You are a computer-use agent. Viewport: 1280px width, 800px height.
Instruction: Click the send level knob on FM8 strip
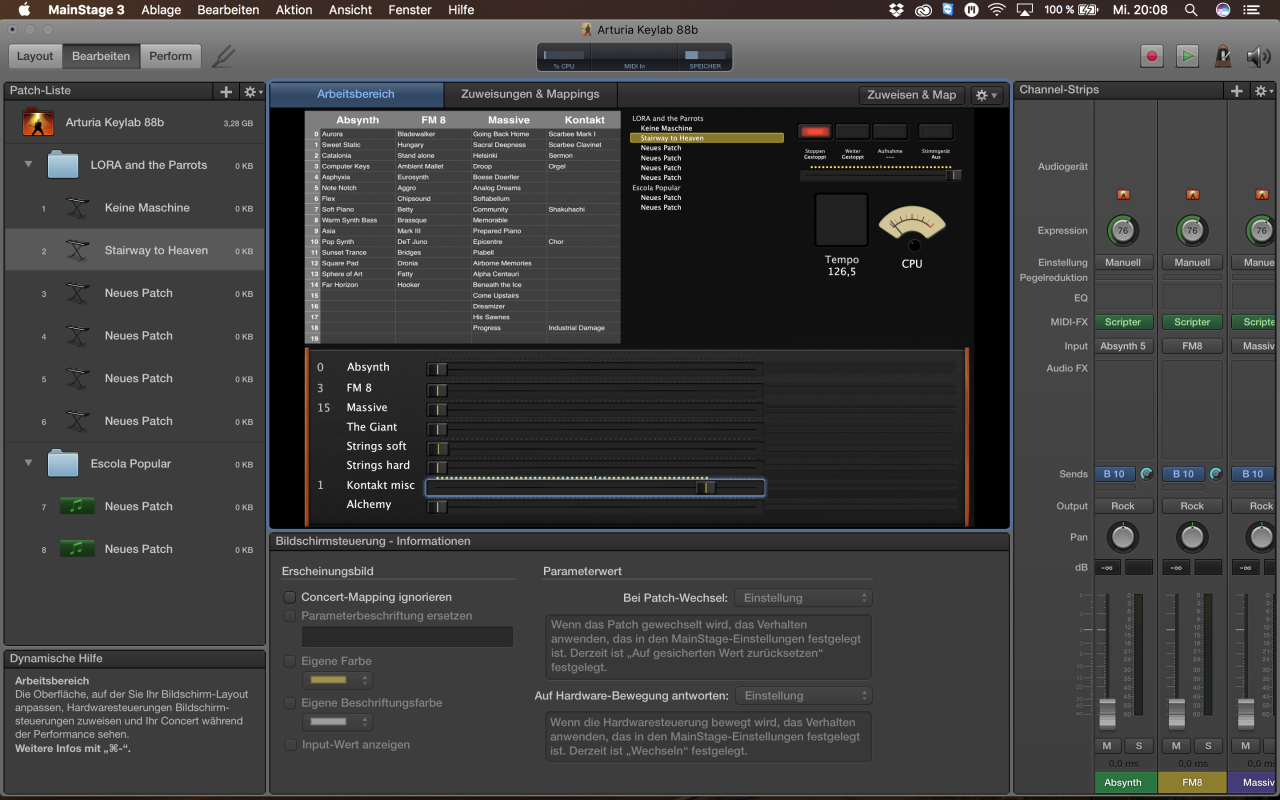tap(1215, 474)
